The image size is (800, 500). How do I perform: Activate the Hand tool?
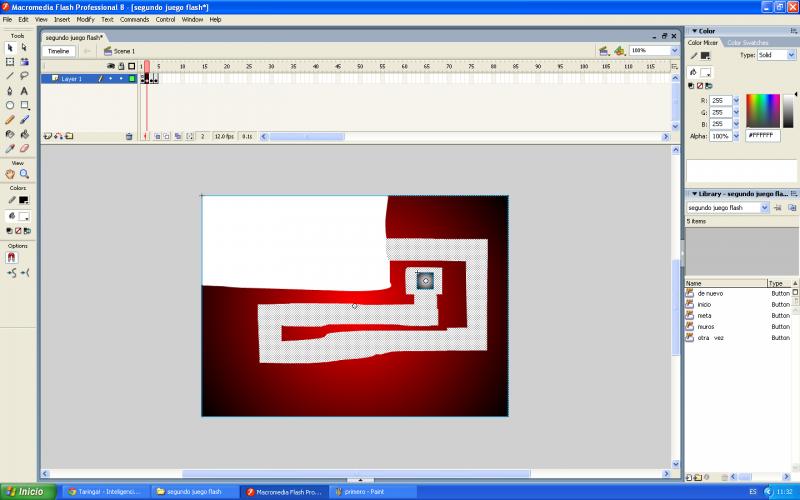pyautogui.click(x=10, y=174)
